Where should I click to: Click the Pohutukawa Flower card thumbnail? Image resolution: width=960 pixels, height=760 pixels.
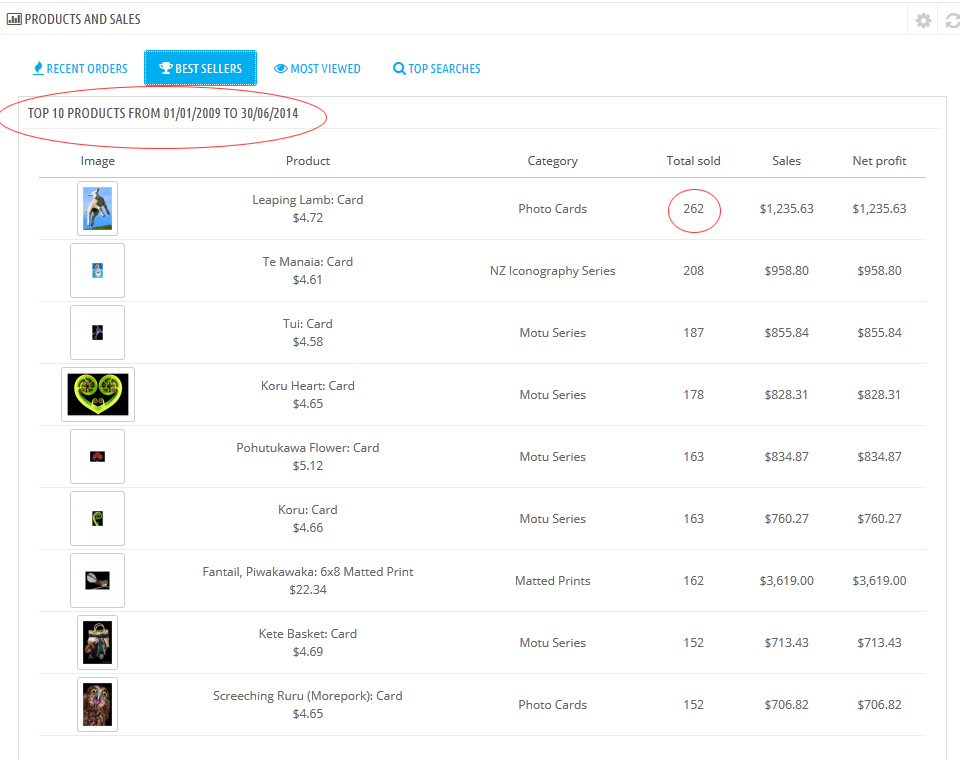click(x=97, y=456)
